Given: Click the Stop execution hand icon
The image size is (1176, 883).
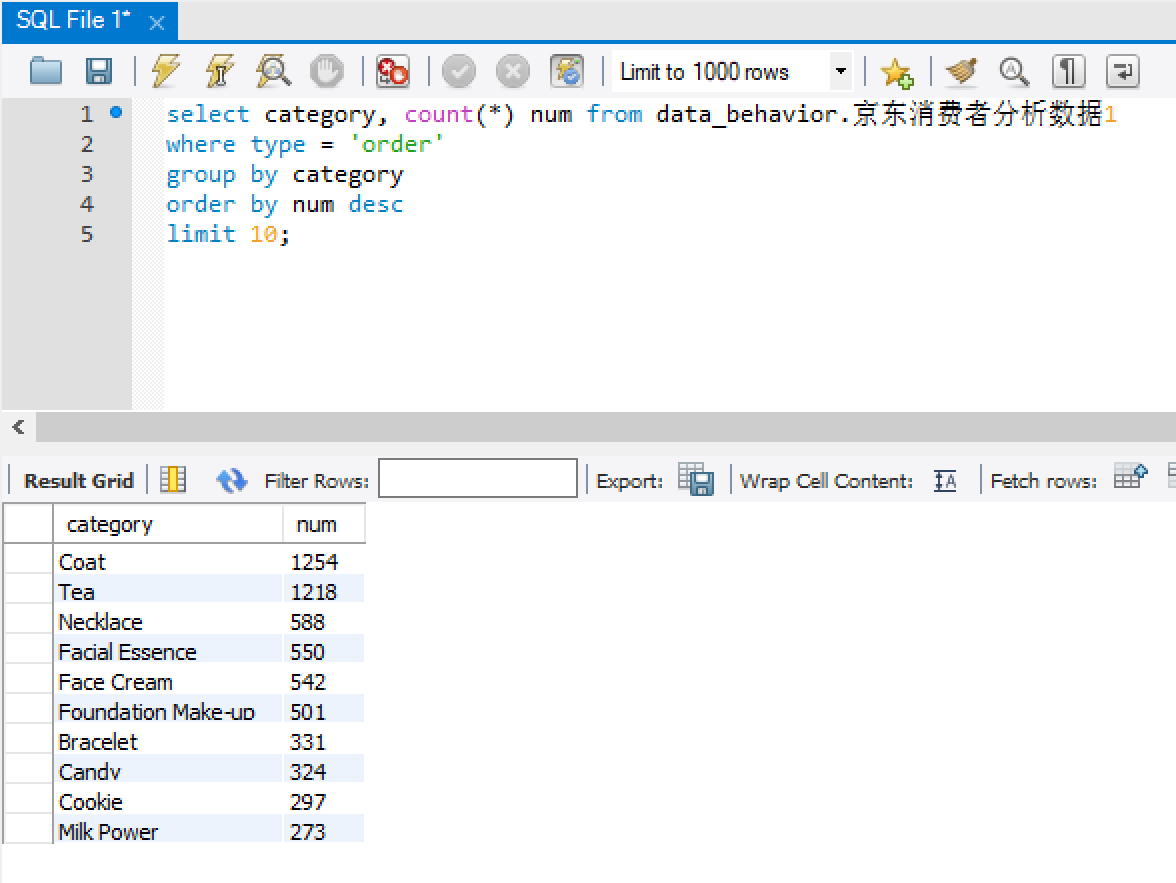Looking at the screenshot, I should [326, 71].
